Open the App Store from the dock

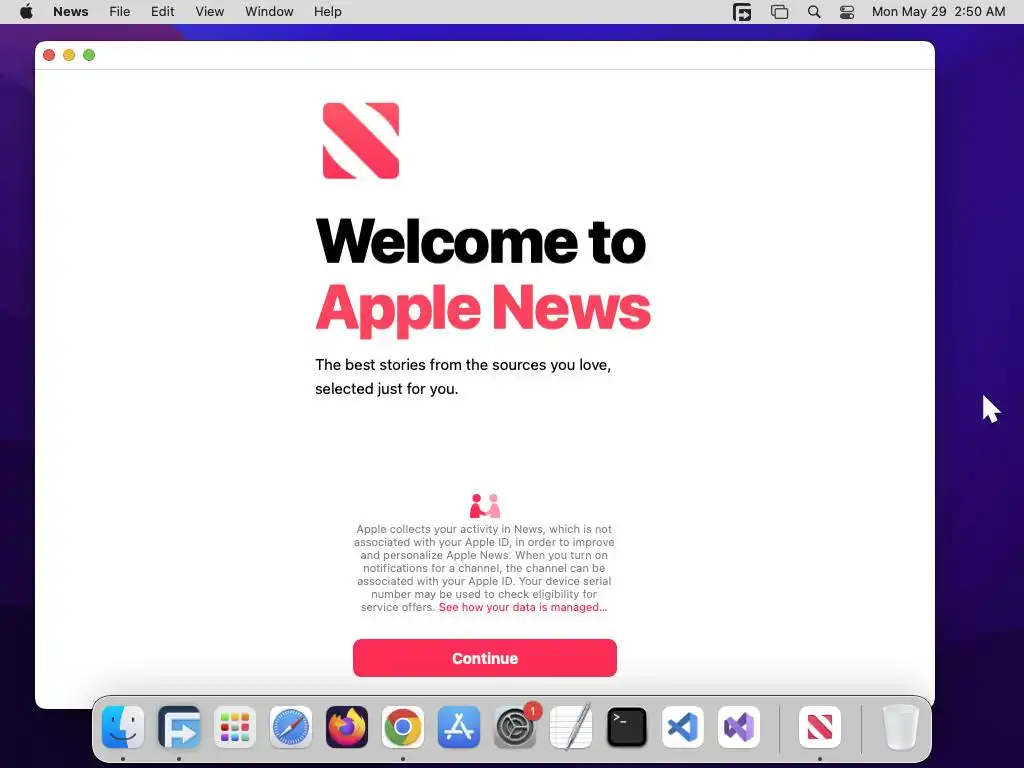click(x=459, y=727)
